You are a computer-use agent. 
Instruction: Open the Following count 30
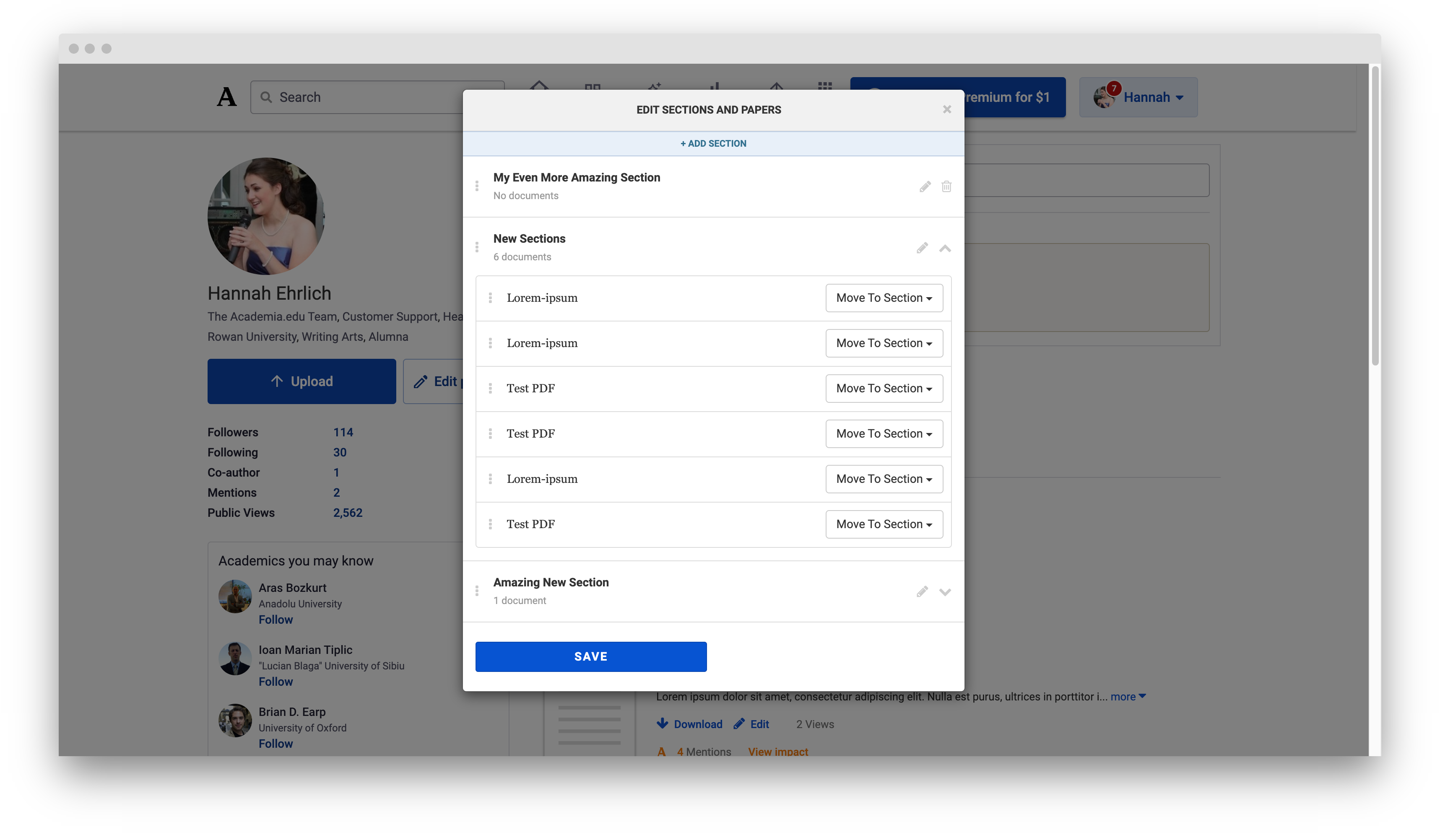[x=339, y=452]
